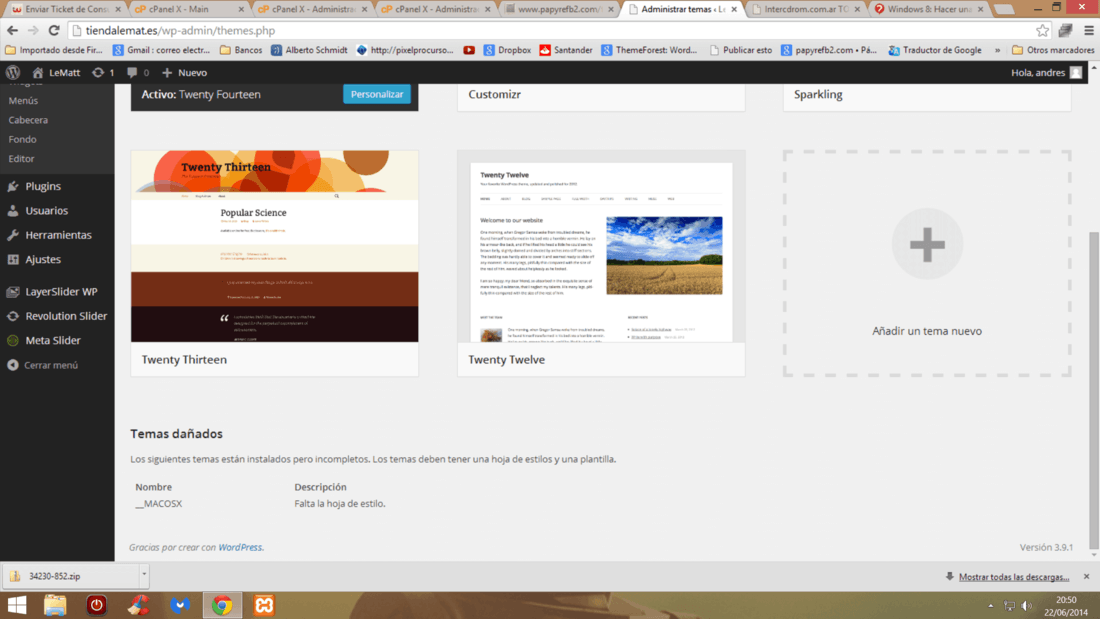Go back with browser back arrow
The height and width of the screenshot is (619, 1100).
pos(13,30)
